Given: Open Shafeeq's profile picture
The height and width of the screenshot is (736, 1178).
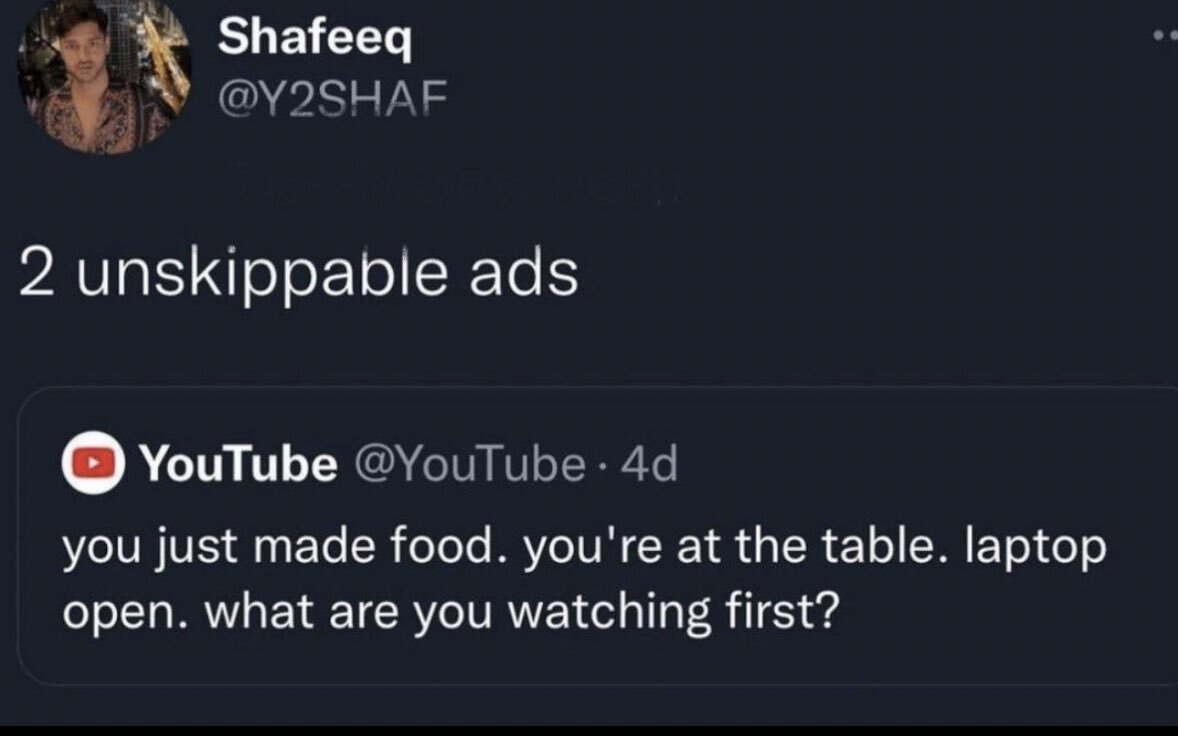Looking at the screenshot, I should point(105,78).
